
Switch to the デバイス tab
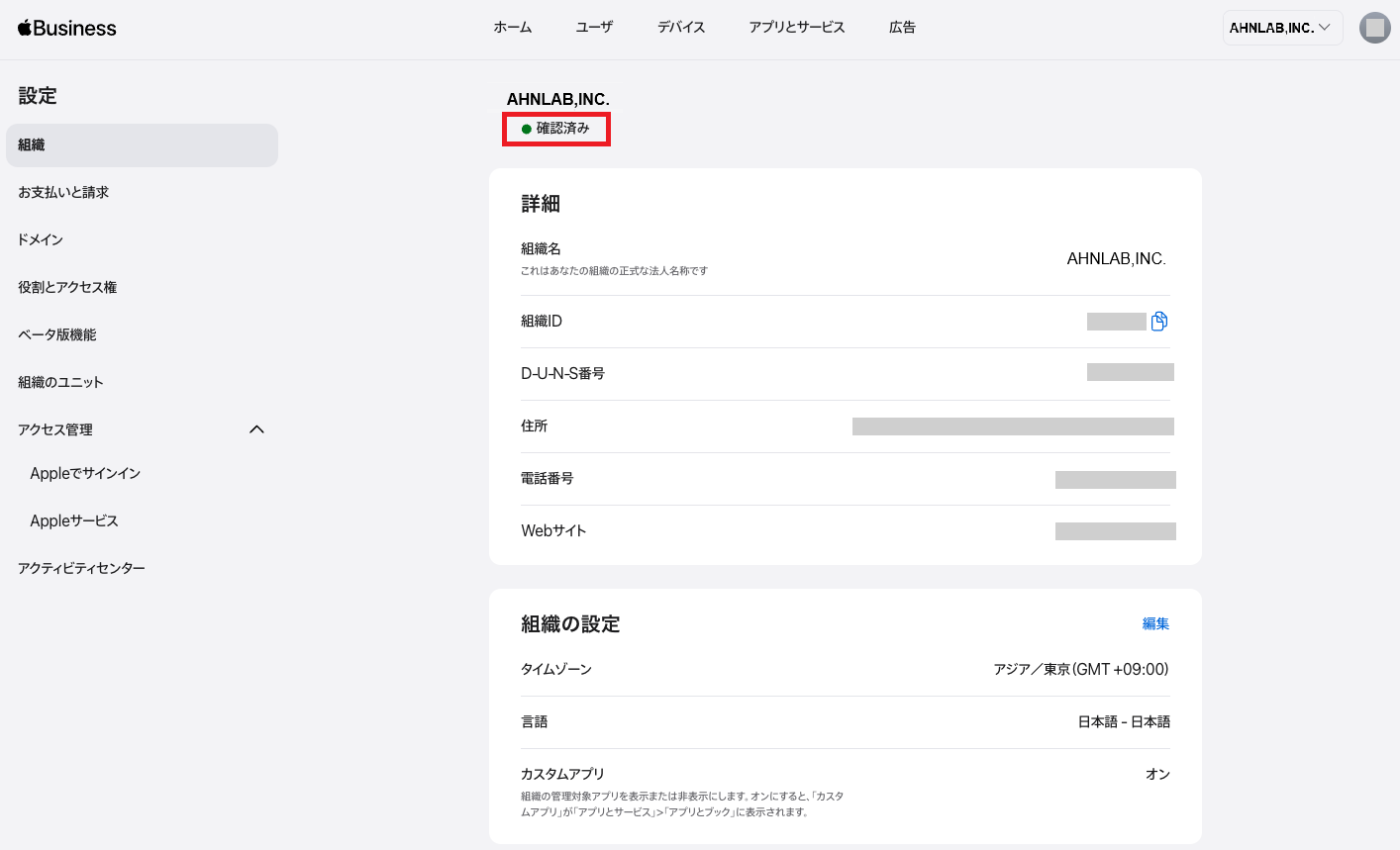[681, 28]
